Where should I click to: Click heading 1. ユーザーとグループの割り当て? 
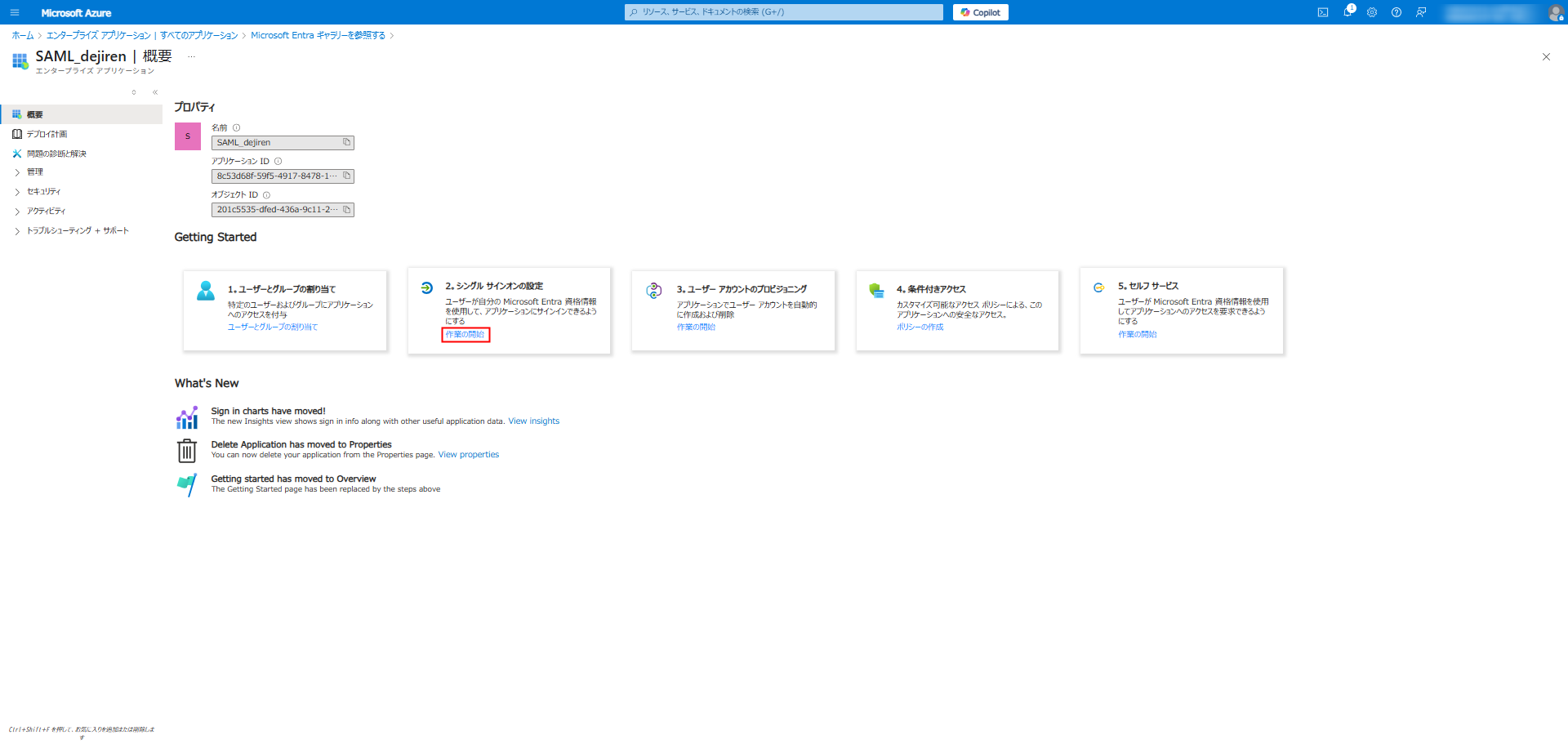pyautogui.click(x=282, y=289)
